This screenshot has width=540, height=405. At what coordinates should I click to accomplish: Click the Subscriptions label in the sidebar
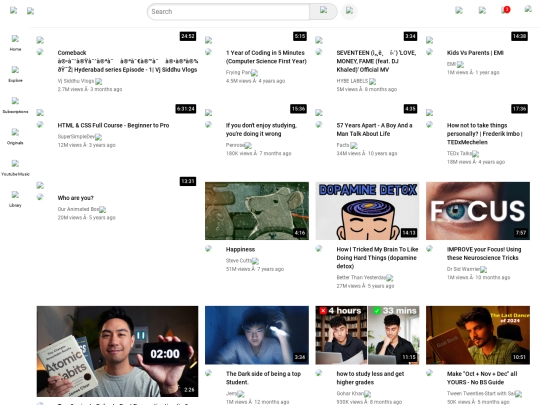(15, 112)
